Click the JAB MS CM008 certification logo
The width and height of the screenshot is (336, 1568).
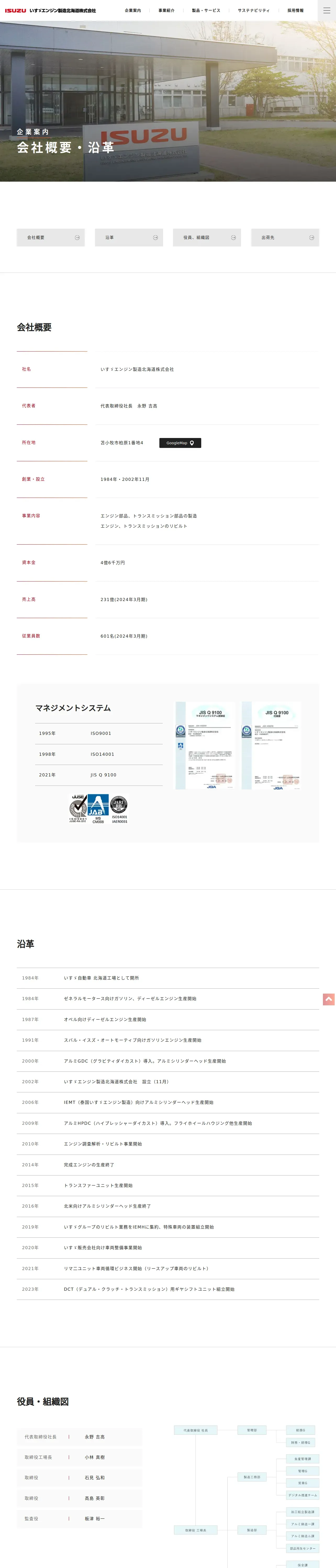[98, 809]
